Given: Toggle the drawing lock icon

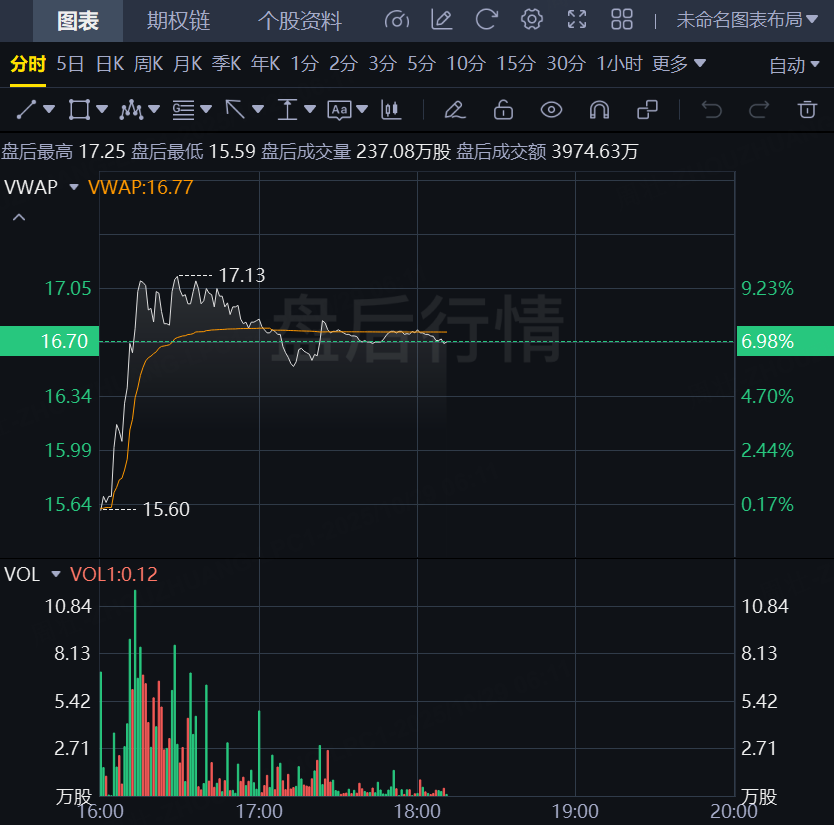Looking at the screenshot, I should click(503, 109).
